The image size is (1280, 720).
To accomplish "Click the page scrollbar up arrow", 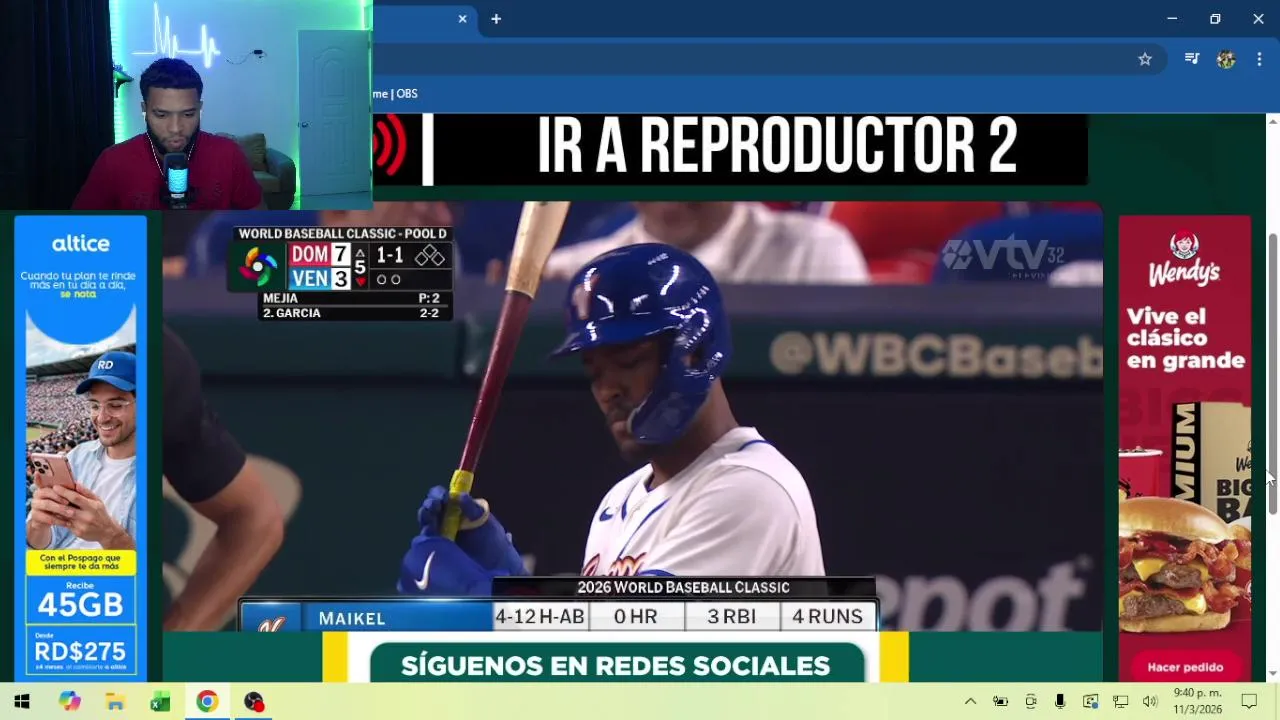I will click(x=1273, y=121).
